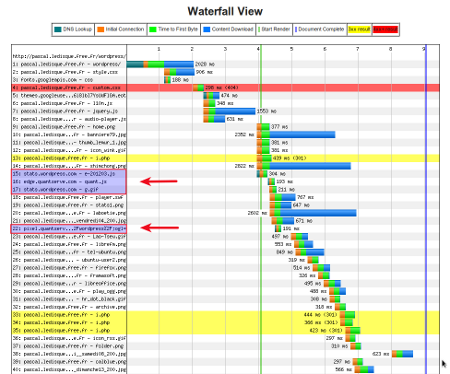The height and width of the screenshot is (374, 450).
Task: Click the page URL at top of request list
Action: 69,56
